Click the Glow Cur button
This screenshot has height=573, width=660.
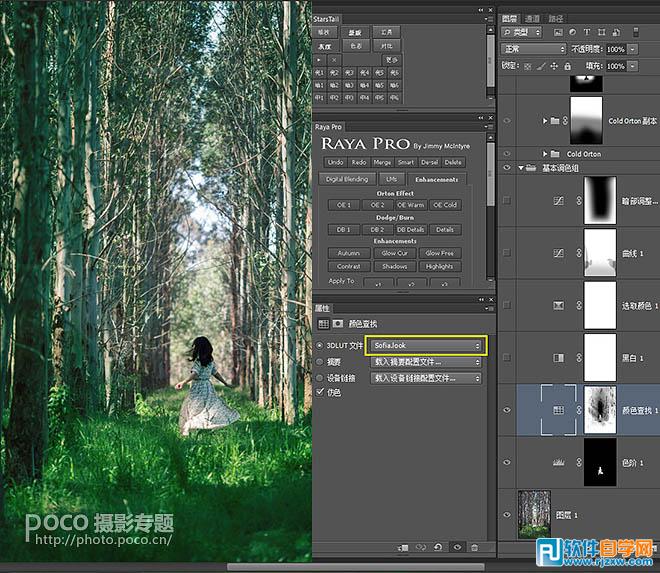tap(394, 253)
